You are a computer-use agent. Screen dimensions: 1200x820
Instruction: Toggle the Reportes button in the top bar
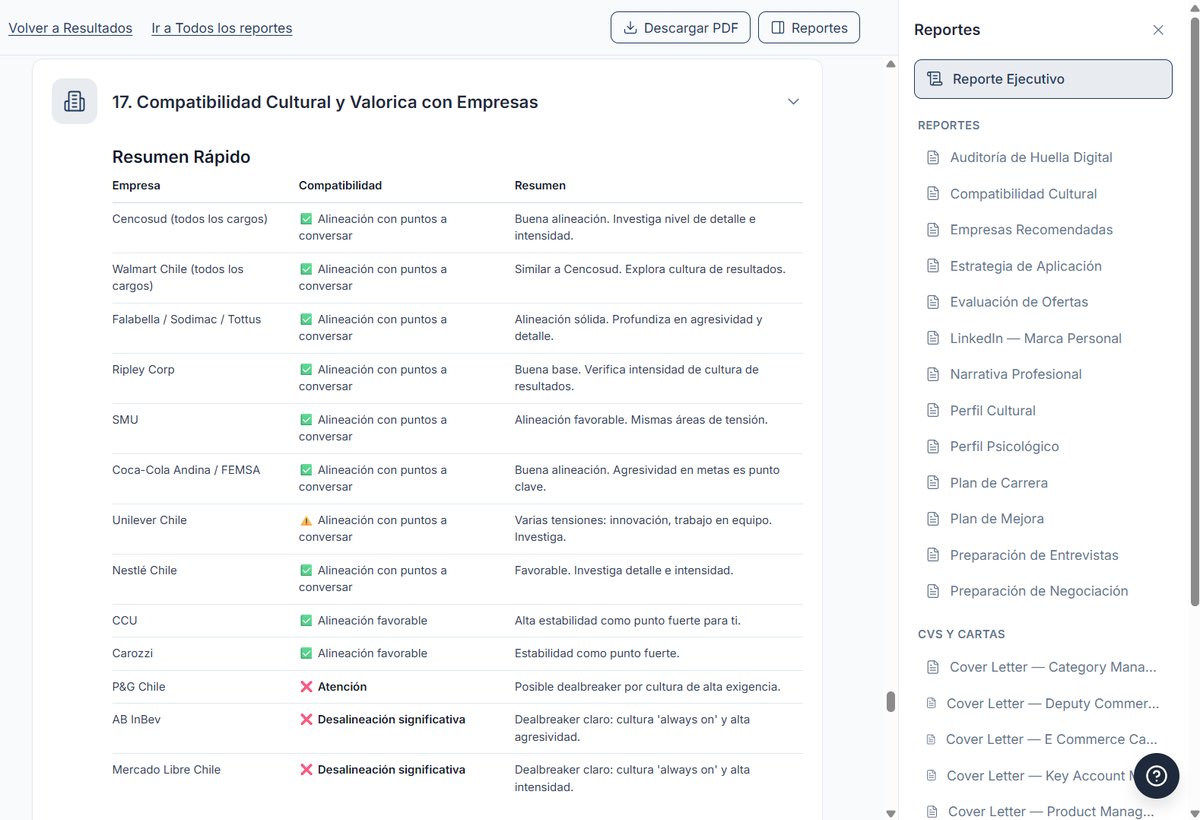click(x=809, y=28)
